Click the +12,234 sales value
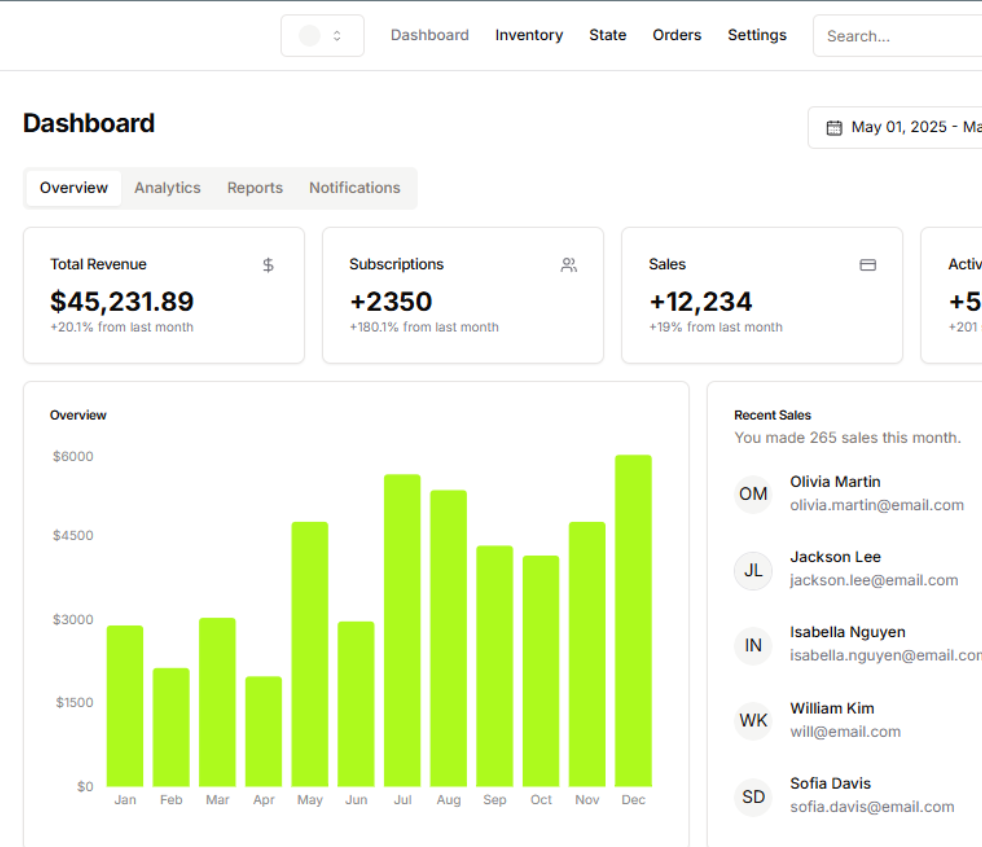The image size is (982, 847). pos(700,301)
